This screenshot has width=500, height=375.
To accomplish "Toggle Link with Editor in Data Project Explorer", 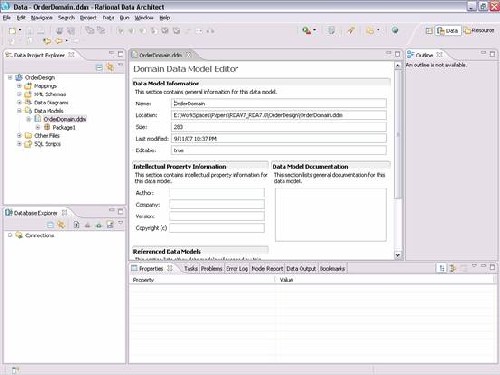I will 110,67.
